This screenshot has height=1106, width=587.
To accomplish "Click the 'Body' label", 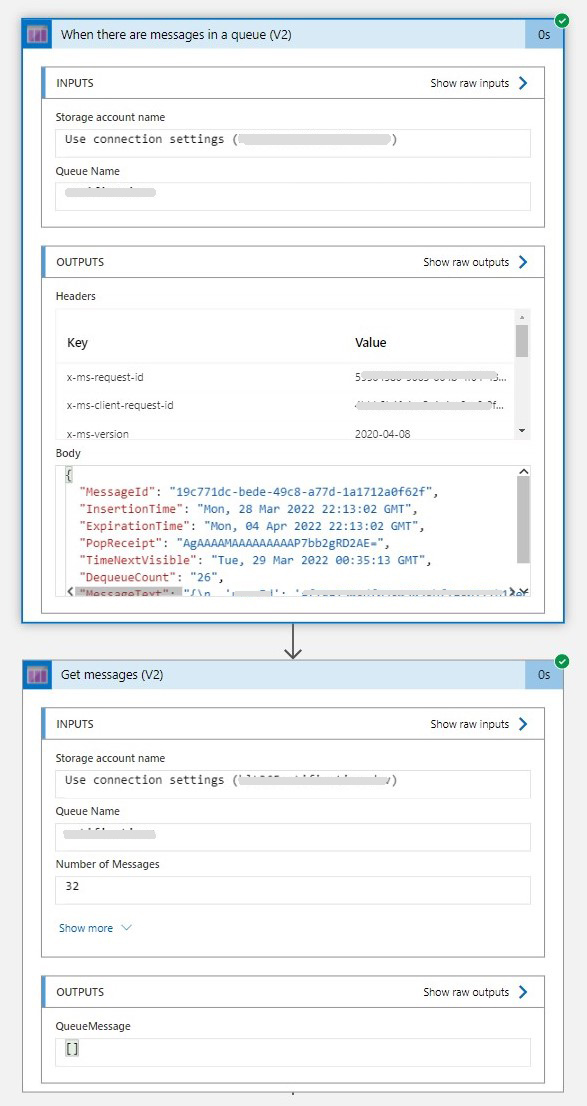I will click(68, 454).
